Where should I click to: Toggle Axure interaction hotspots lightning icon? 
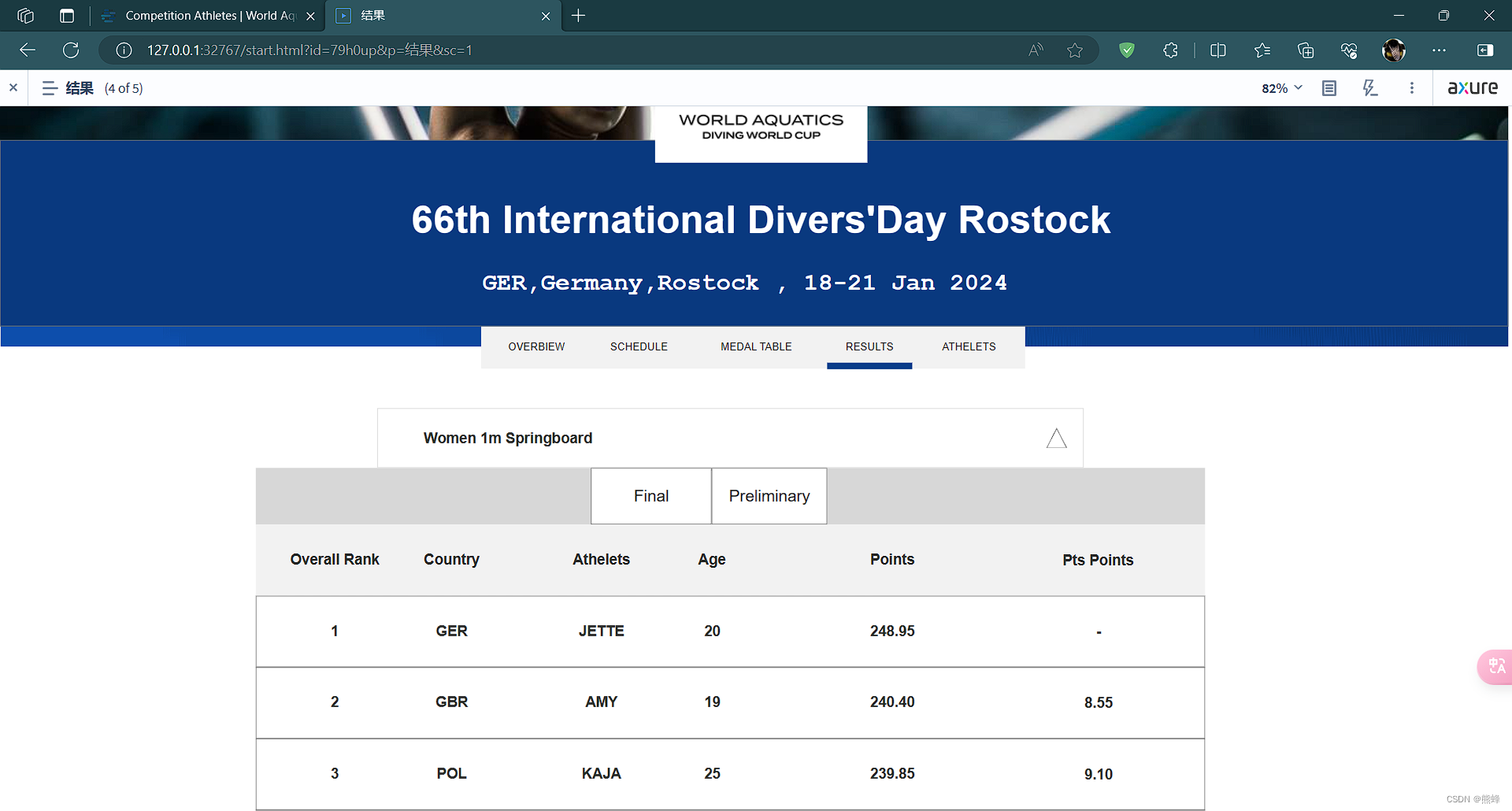[1370, 88]
